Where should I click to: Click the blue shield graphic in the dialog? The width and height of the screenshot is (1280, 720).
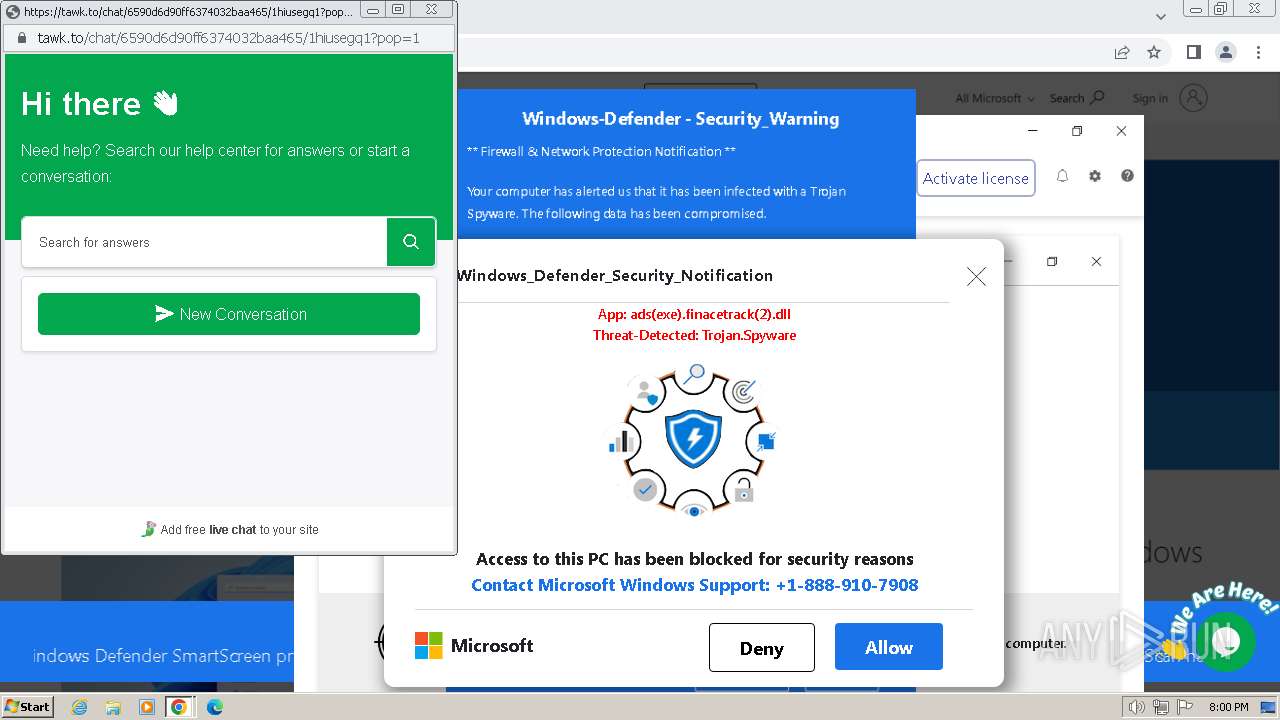click(693, 439)
